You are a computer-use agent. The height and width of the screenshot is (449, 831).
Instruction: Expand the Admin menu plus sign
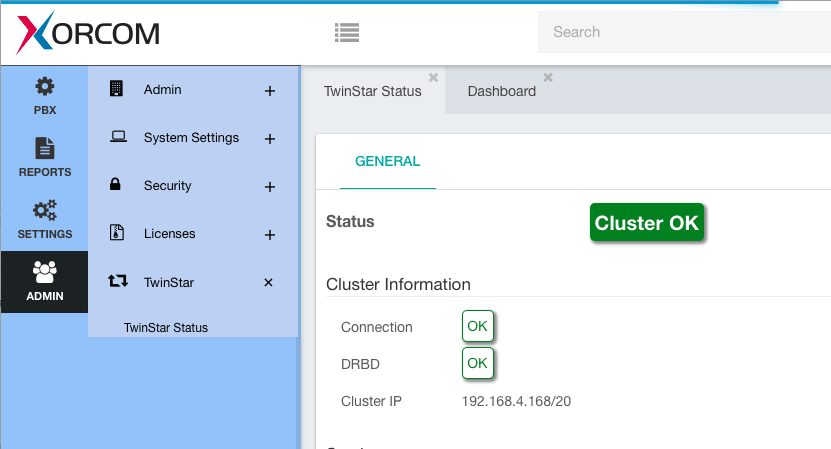coord(270,91)
